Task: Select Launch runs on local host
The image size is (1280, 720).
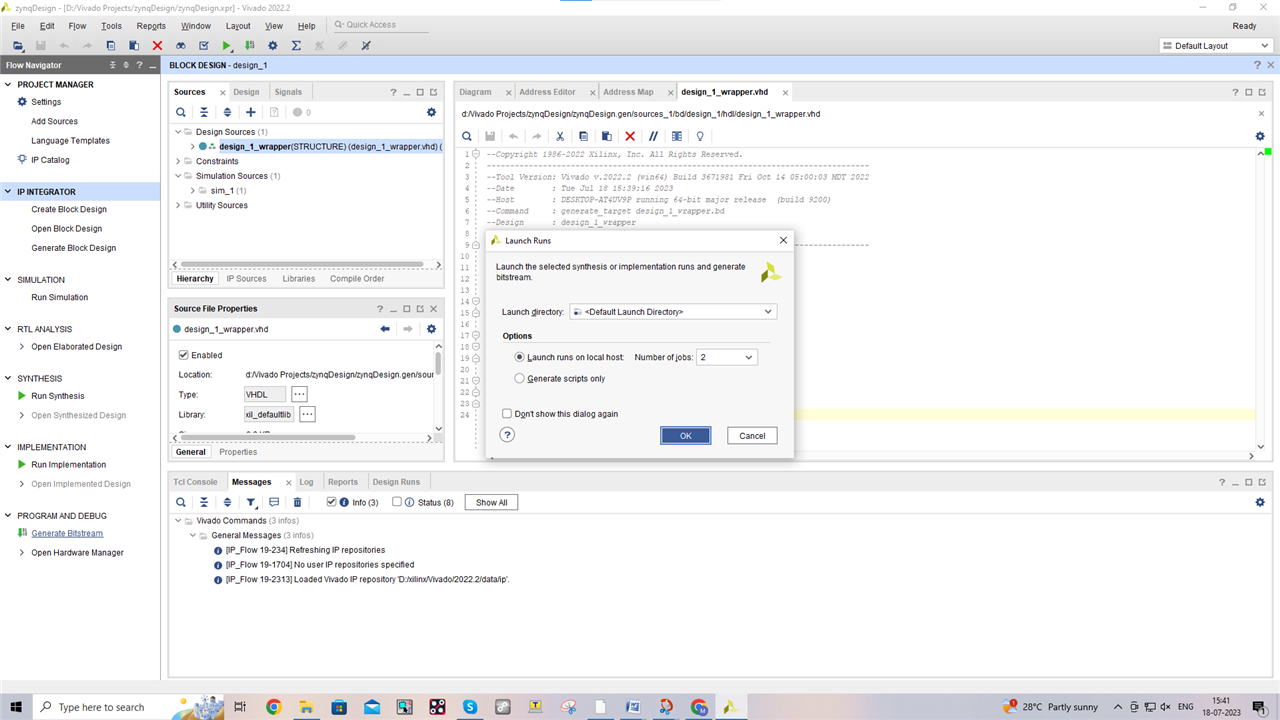Action: click(519, 357)
